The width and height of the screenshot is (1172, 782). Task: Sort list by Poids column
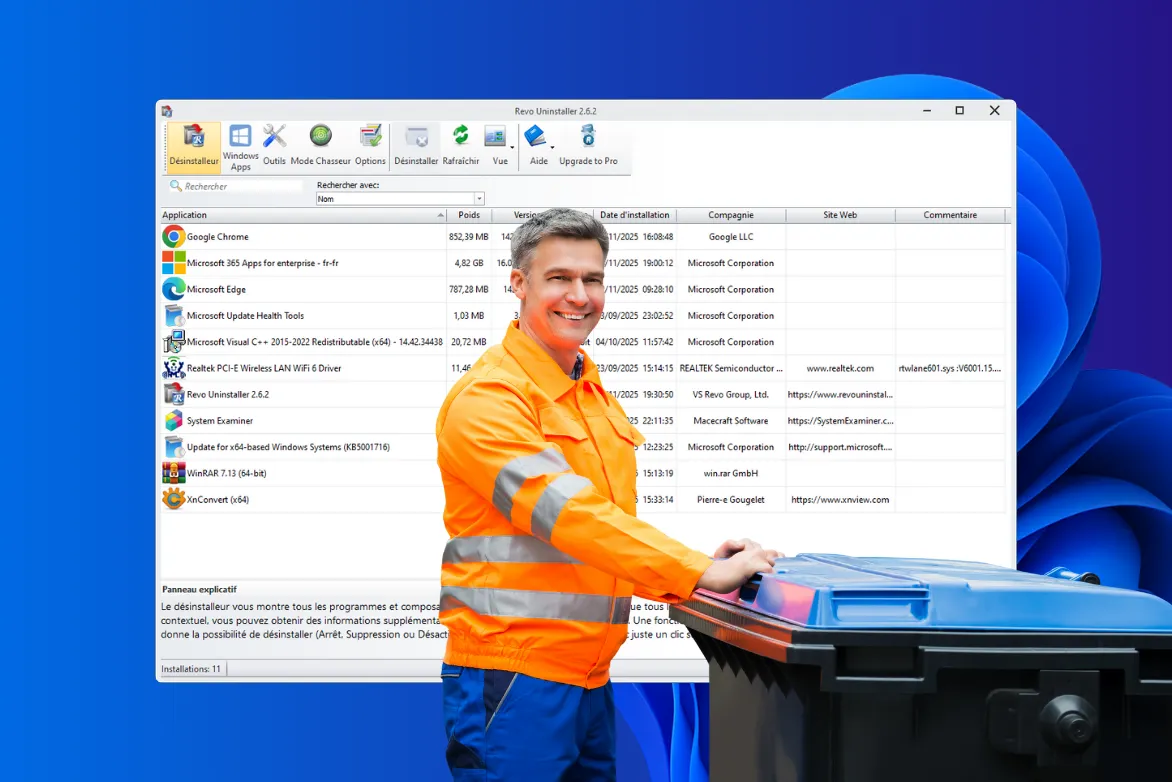click(x=469, y=215)
